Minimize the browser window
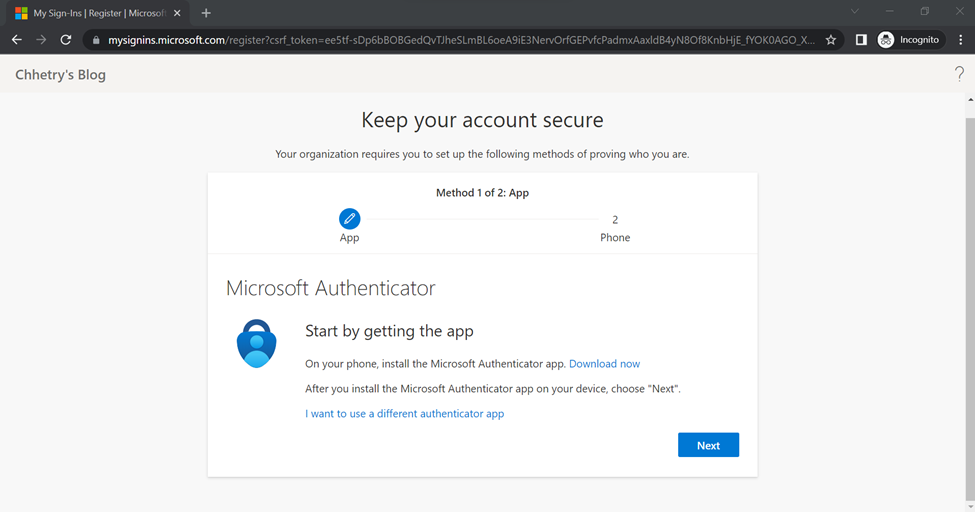 point(890,11)
